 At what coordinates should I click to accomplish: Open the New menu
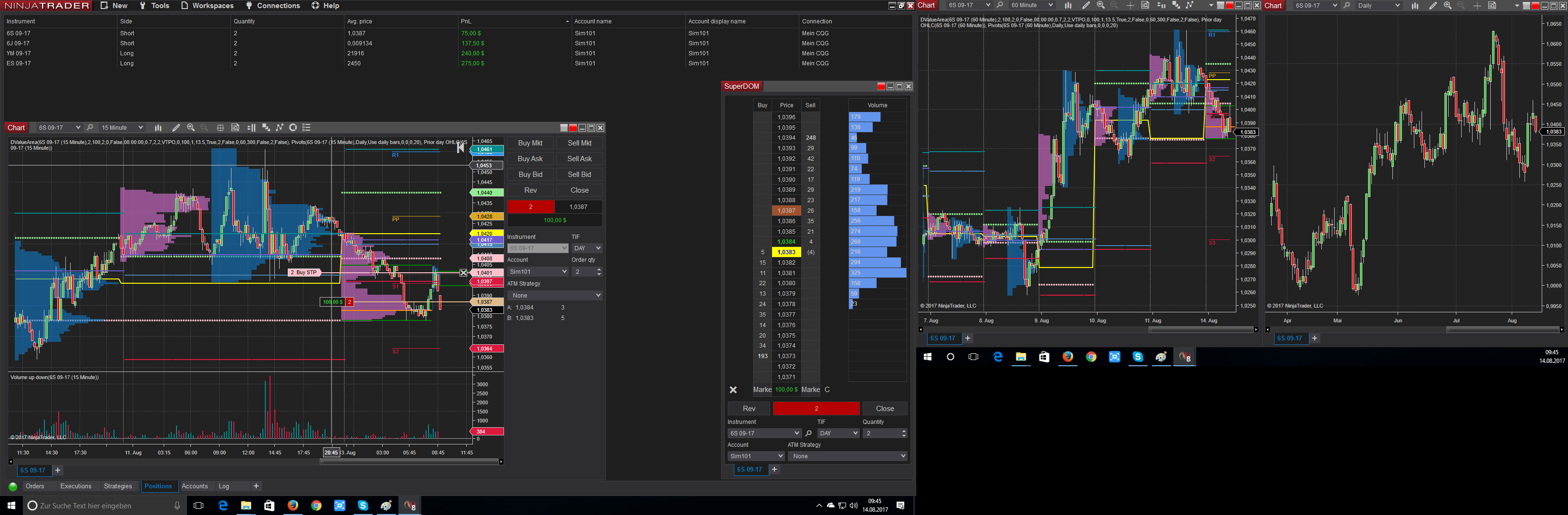pyautogui.click(x=114, y=5)
